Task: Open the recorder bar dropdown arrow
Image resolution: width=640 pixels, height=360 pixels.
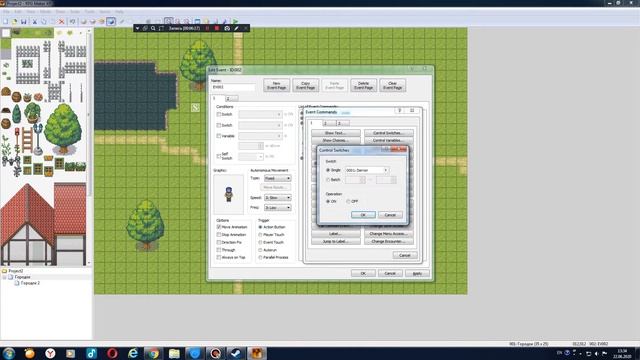Action: 138,28
